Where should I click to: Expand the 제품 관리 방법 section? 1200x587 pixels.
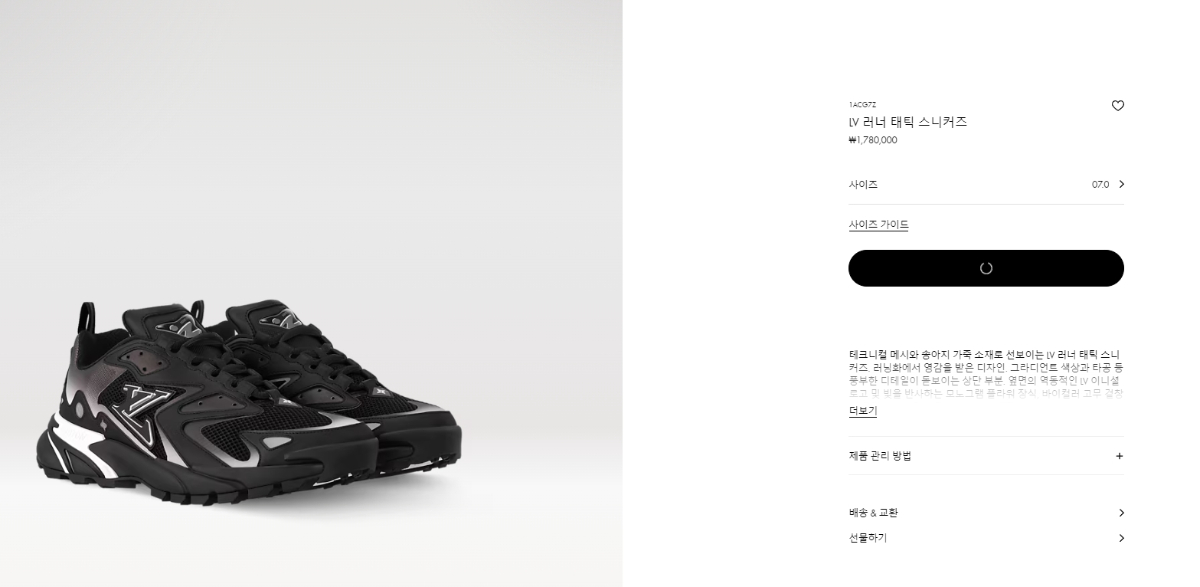tap(986, 456)
